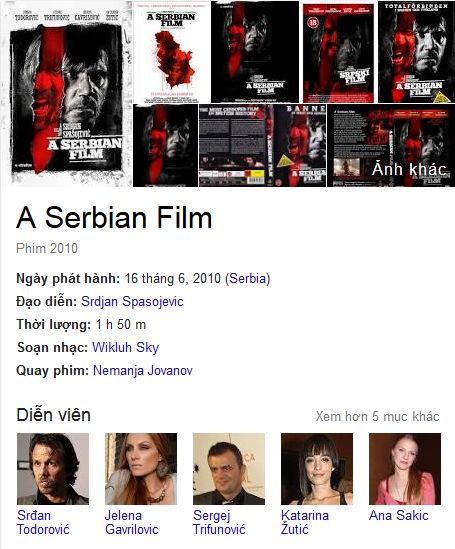Open the Banned DVD cover image
The height and width of the screenshot is (549, 455).
pos(262,145)
